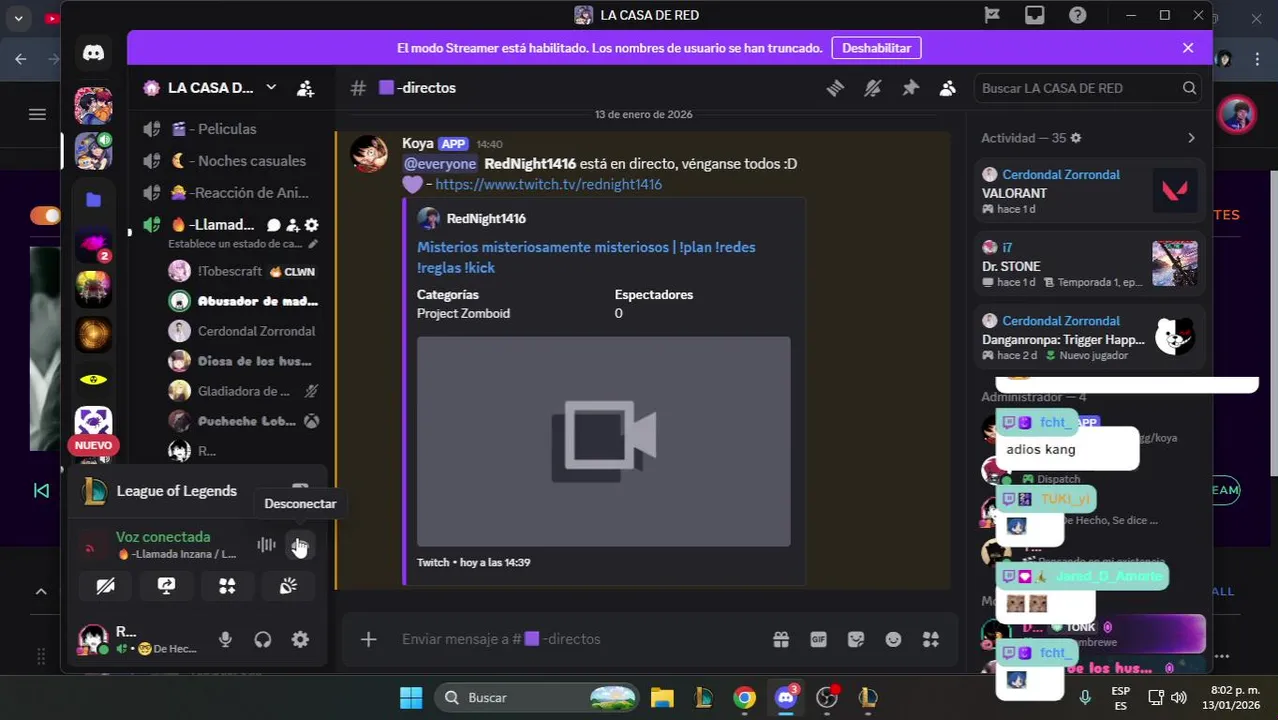This screenshot has height=720, width=1278.
Task: Toggle the member list people icon
Action: pyautogui.click(x=947, y=88)
